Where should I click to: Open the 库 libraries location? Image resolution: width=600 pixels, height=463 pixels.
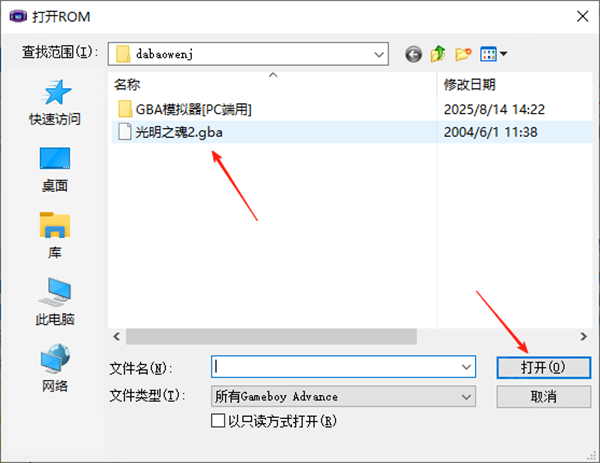(55, 235)
